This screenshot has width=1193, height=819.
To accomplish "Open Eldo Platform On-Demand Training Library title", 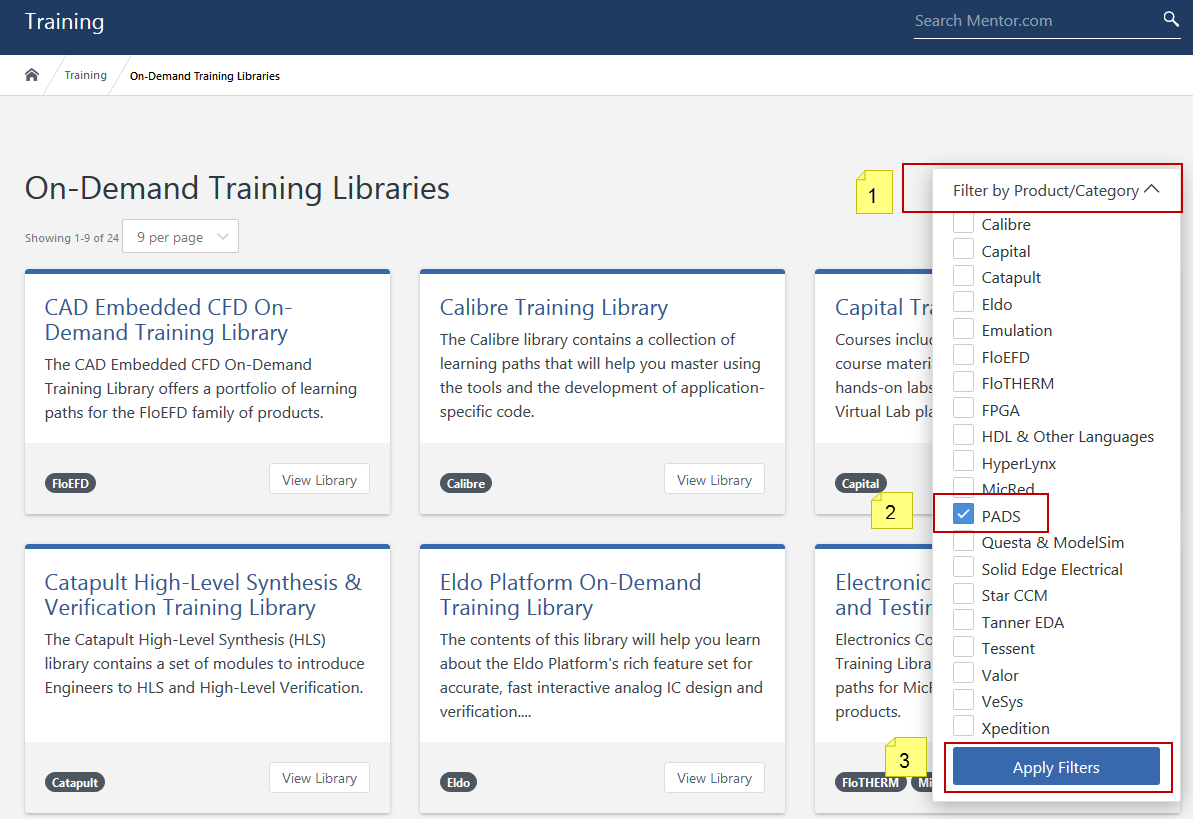I will click(571, 594).
